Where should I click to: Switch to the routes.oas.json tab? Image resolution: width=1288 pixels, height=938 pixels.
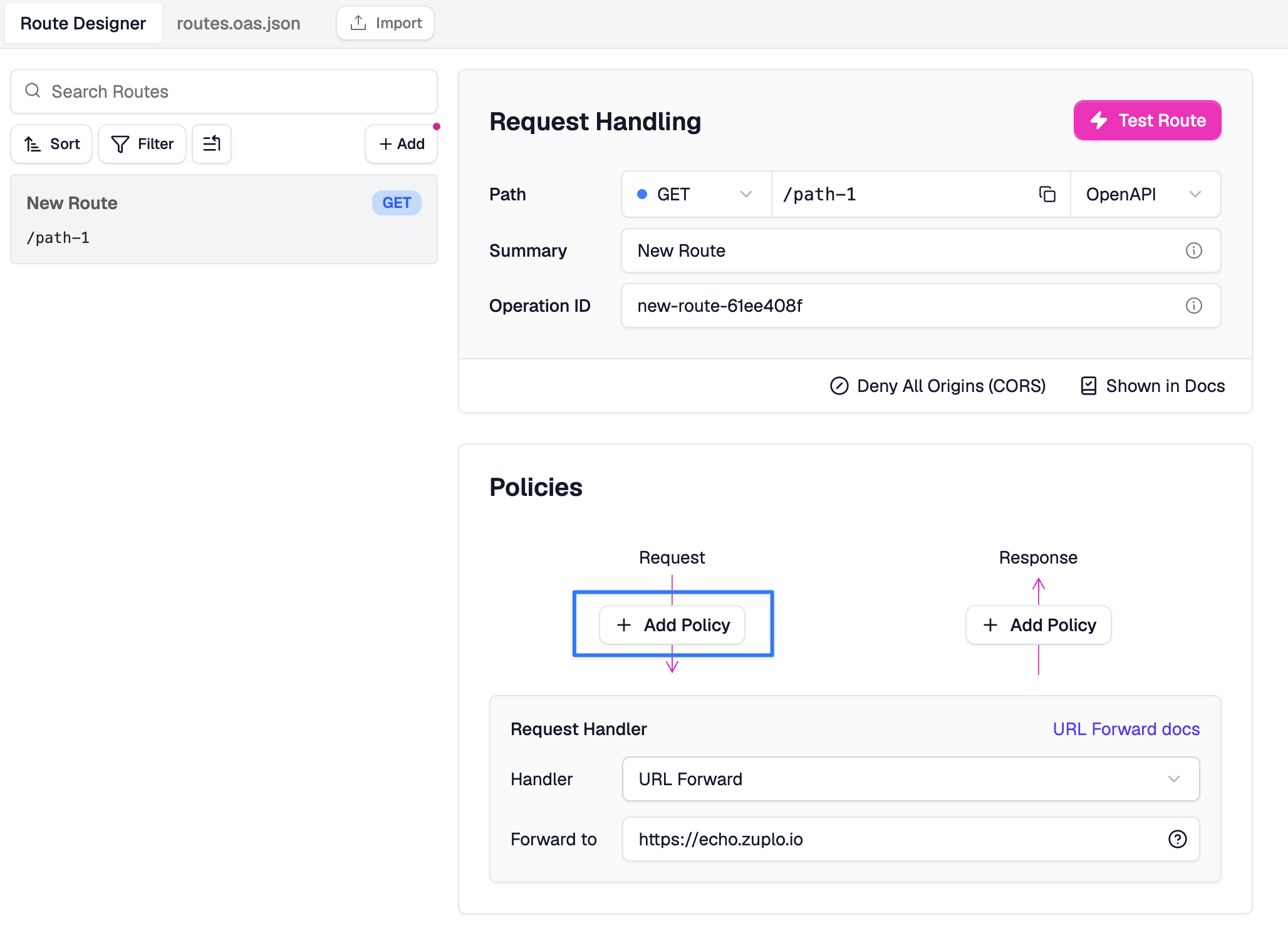(x=238, y=23)
